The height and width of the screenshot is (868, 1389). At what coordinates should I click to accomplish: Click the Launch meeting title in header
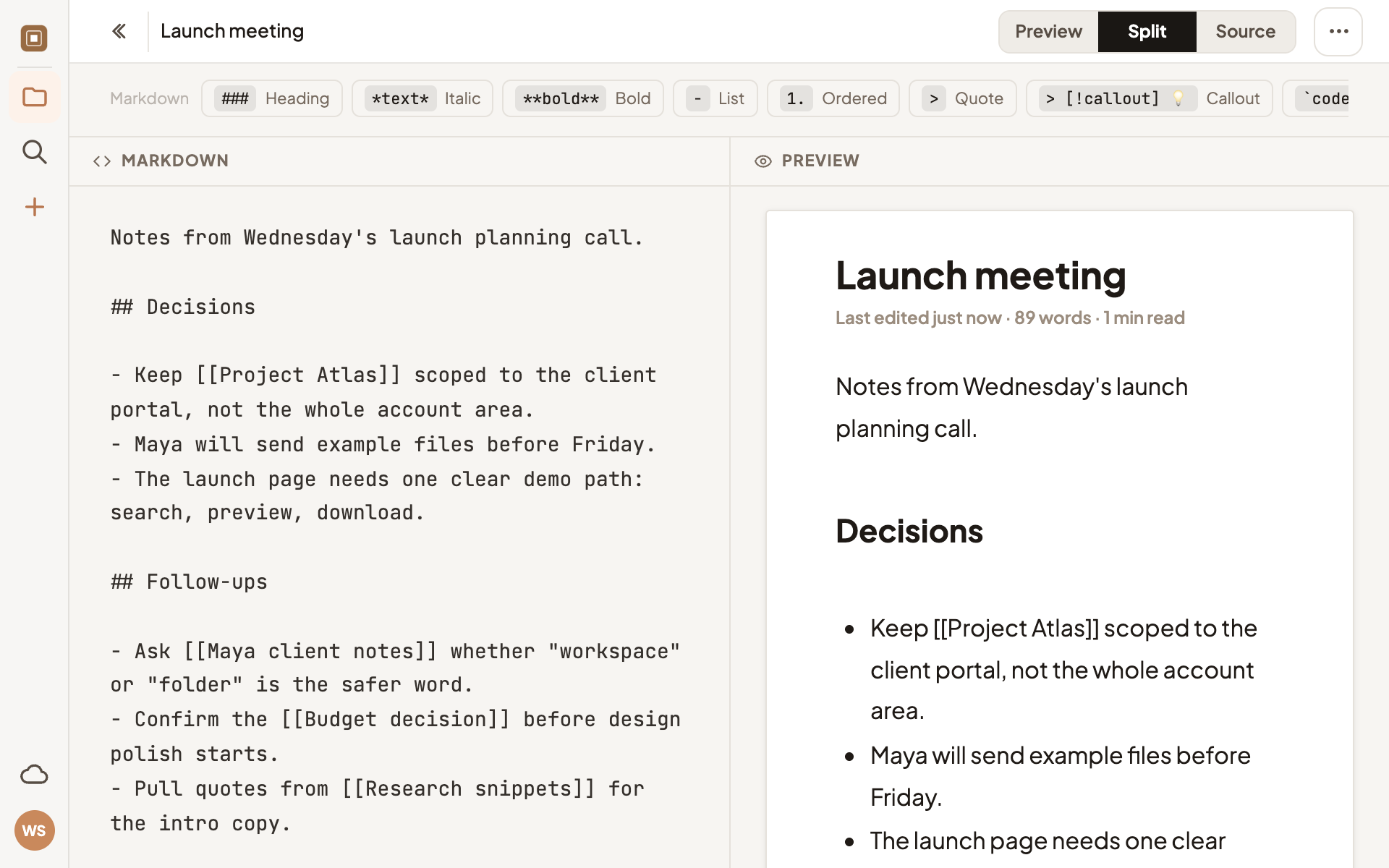coord(232,31)
